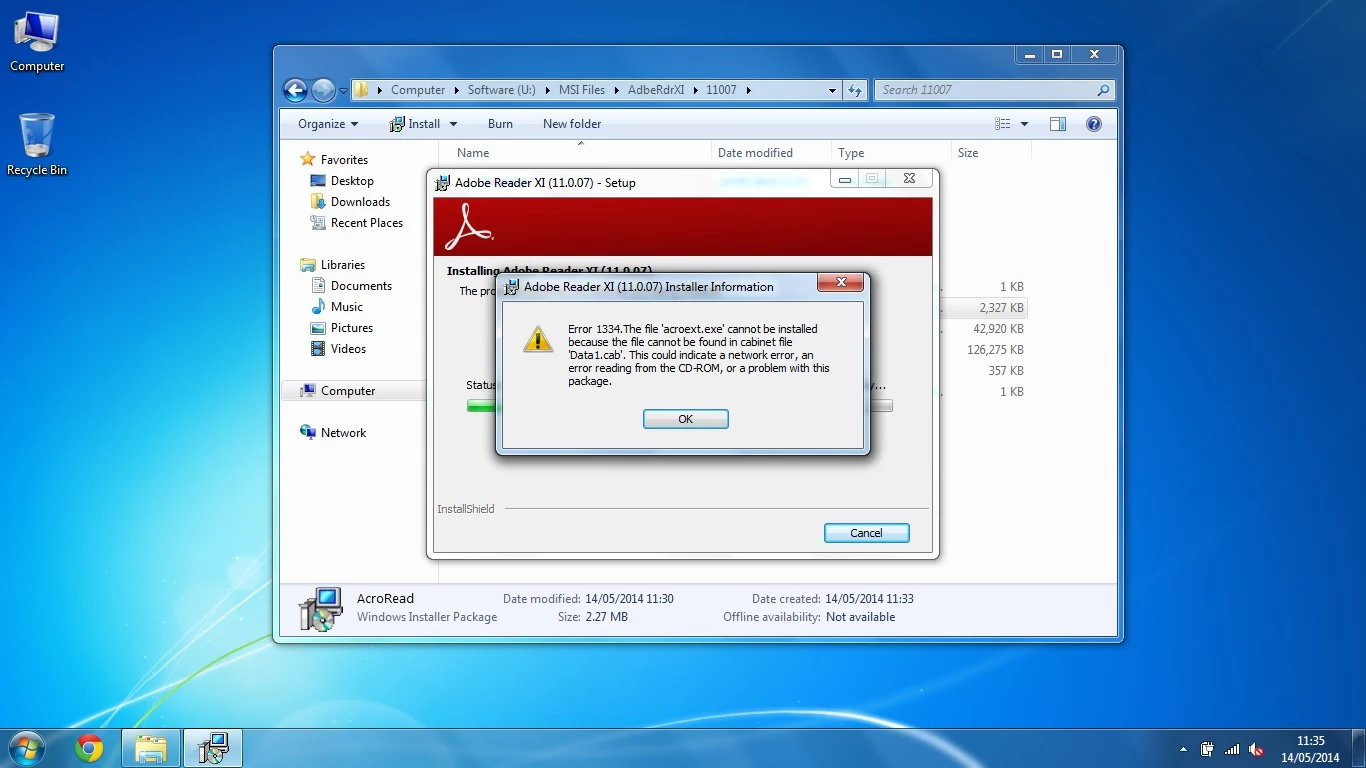The image size is (1366, 768).
Task: Click the Recycle Bin desktop icon
Action: [x=37, y=145]
